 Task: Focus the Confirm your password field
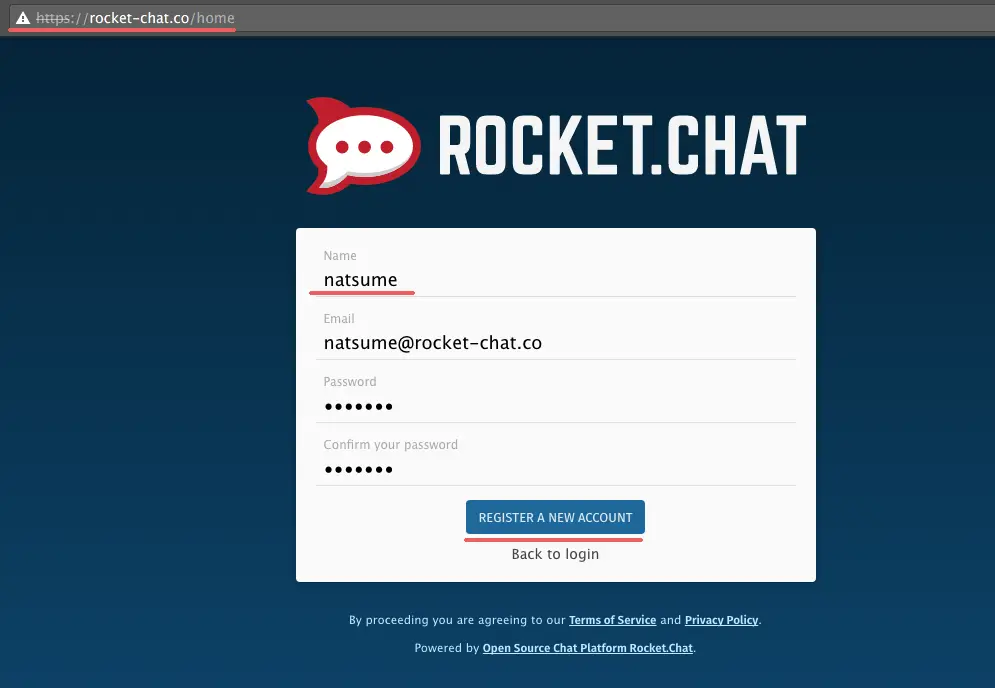click(555, 469)
